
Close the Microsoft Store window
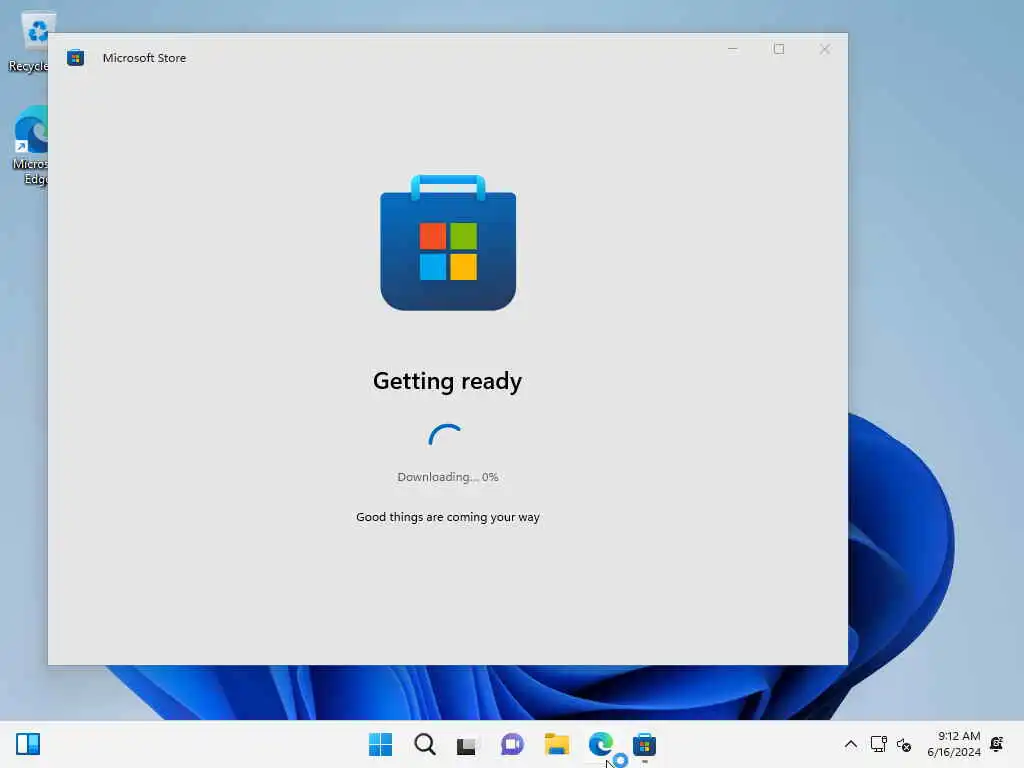(825, 49)
